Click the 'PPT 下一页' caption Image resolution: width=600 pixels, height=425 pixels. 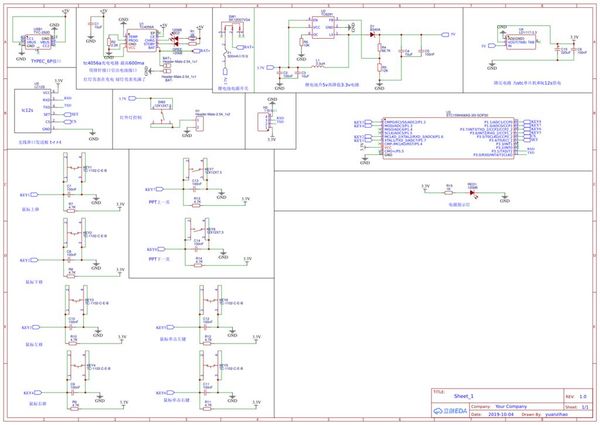159,259
